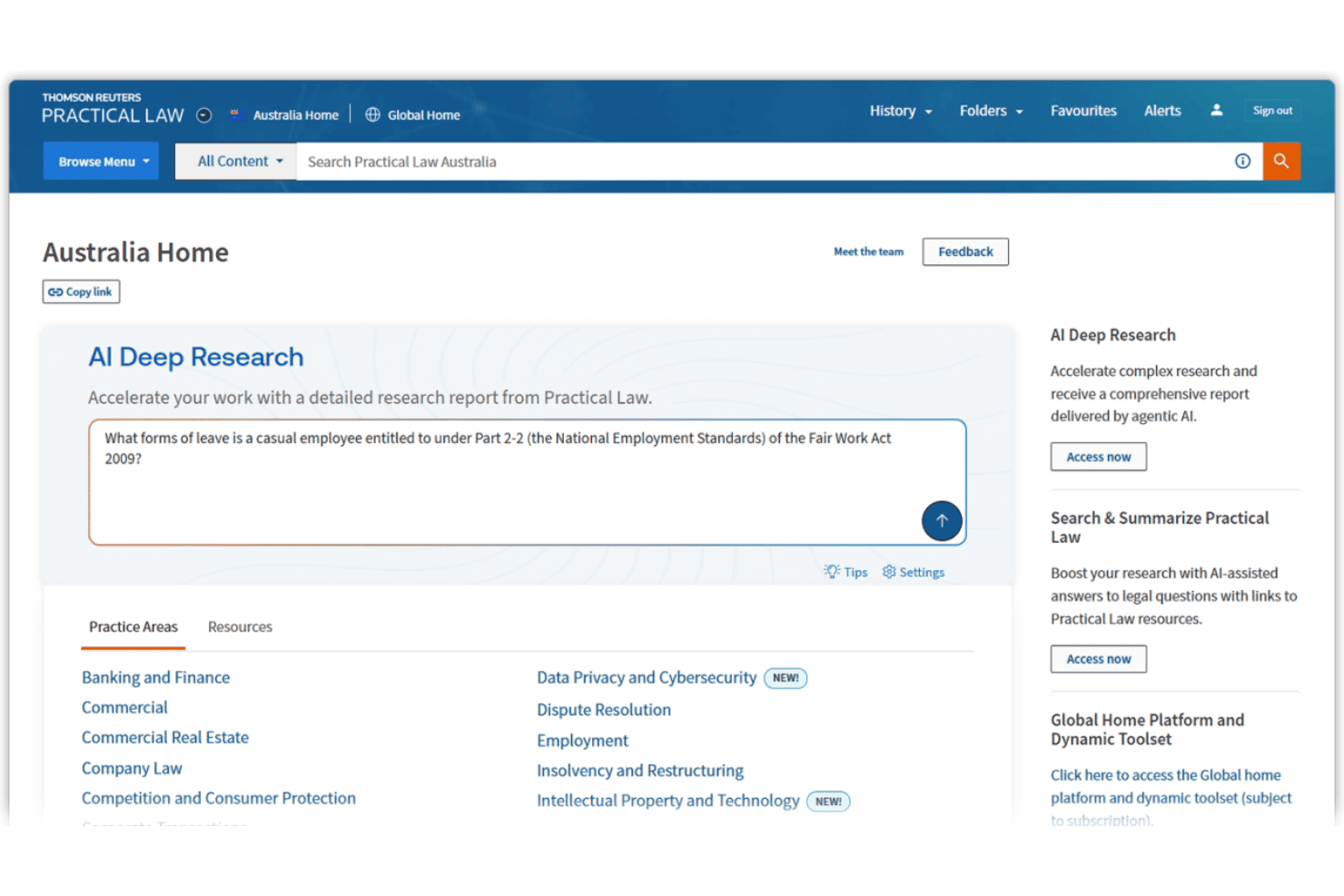The width and height of the screenshot is (1344, 896).
Task: Open the user profile icon
Action: coord(1216,110)
